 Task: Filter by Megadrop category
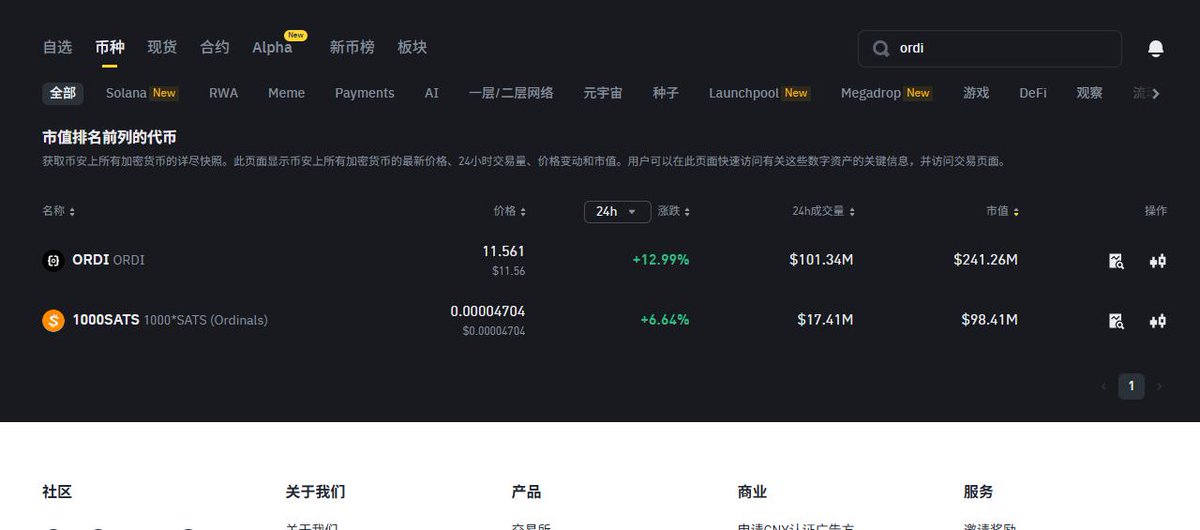(x=886, y=93)
